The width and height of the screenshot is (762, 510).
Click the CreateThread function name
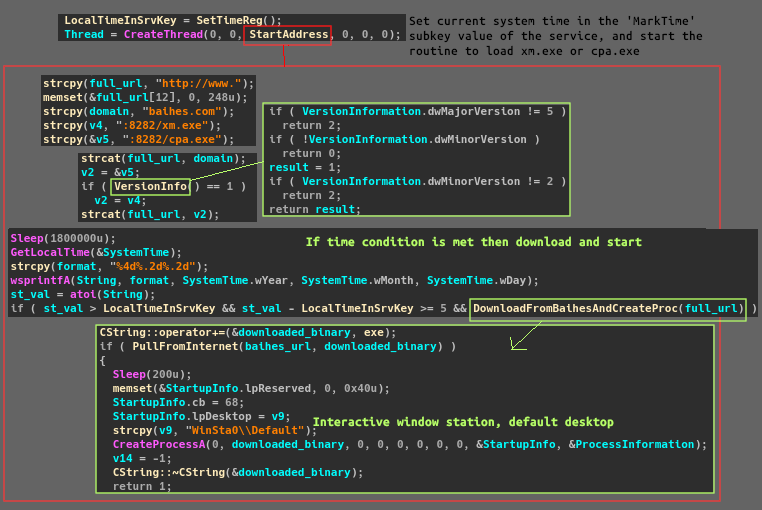tap(163, 35)
